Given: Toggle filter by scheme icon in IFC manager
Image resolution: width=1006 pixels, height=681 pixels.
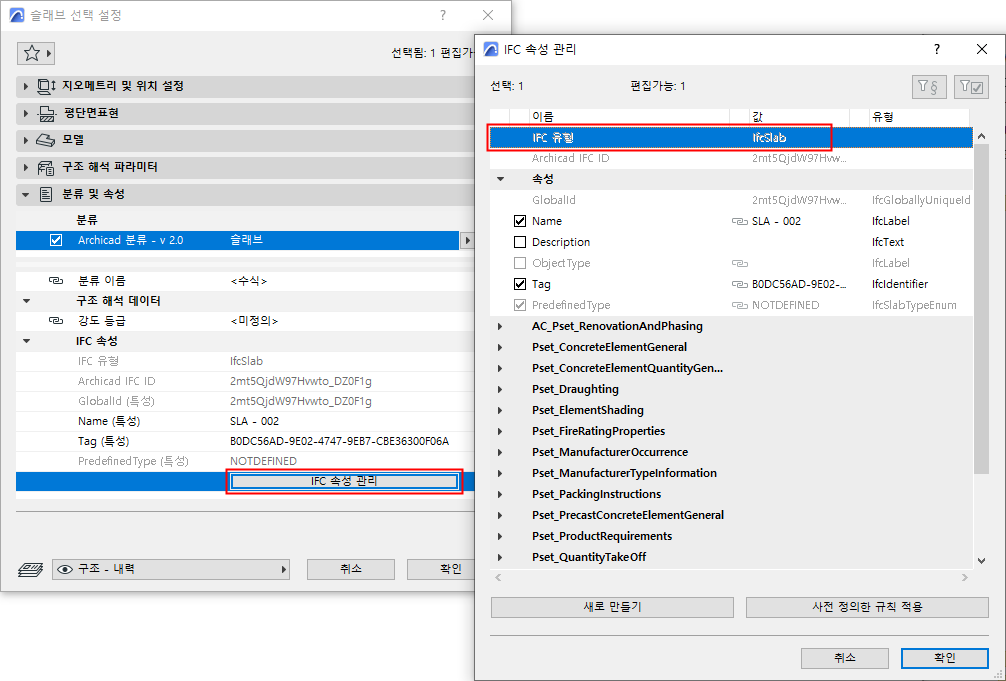Looking at the screenshot, I should pos(929,87).
